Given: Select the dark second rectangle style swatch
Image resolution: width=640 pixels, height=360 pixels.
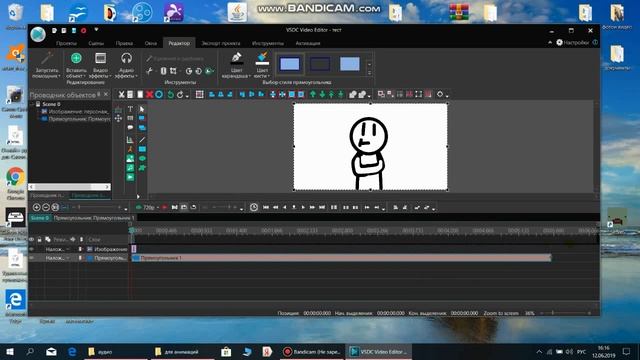Looking at the screenshot, I should click(x=320, y=64).
